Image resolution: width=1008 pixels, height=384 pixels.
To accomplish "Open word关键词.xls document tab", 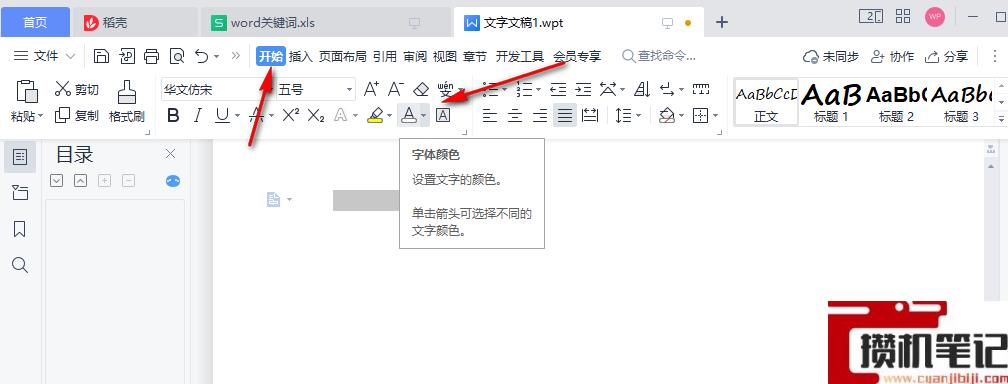I will point(327,23).
